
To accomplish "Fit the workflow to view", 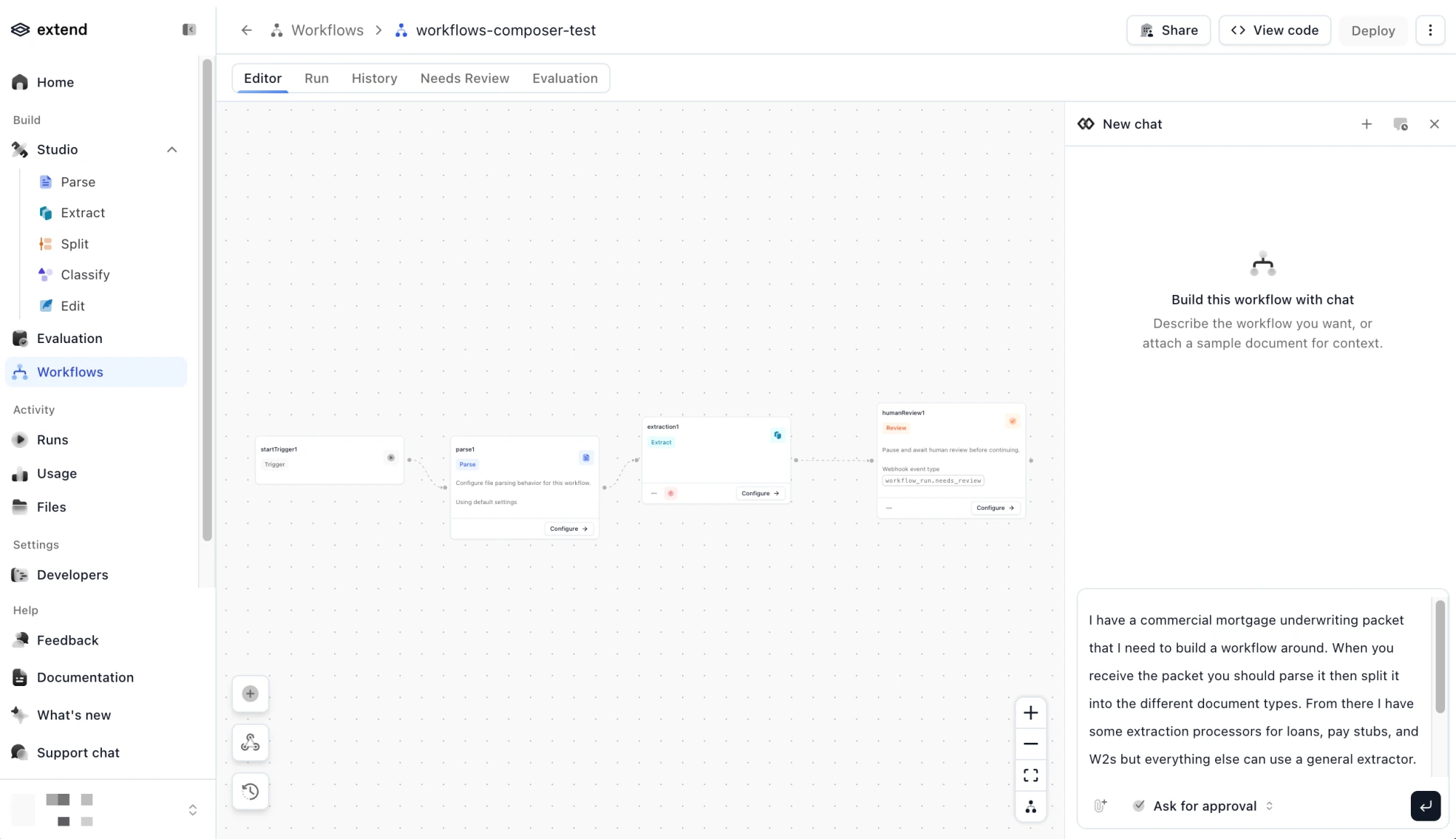I will pyautogui.click(x=1031, y=776).
